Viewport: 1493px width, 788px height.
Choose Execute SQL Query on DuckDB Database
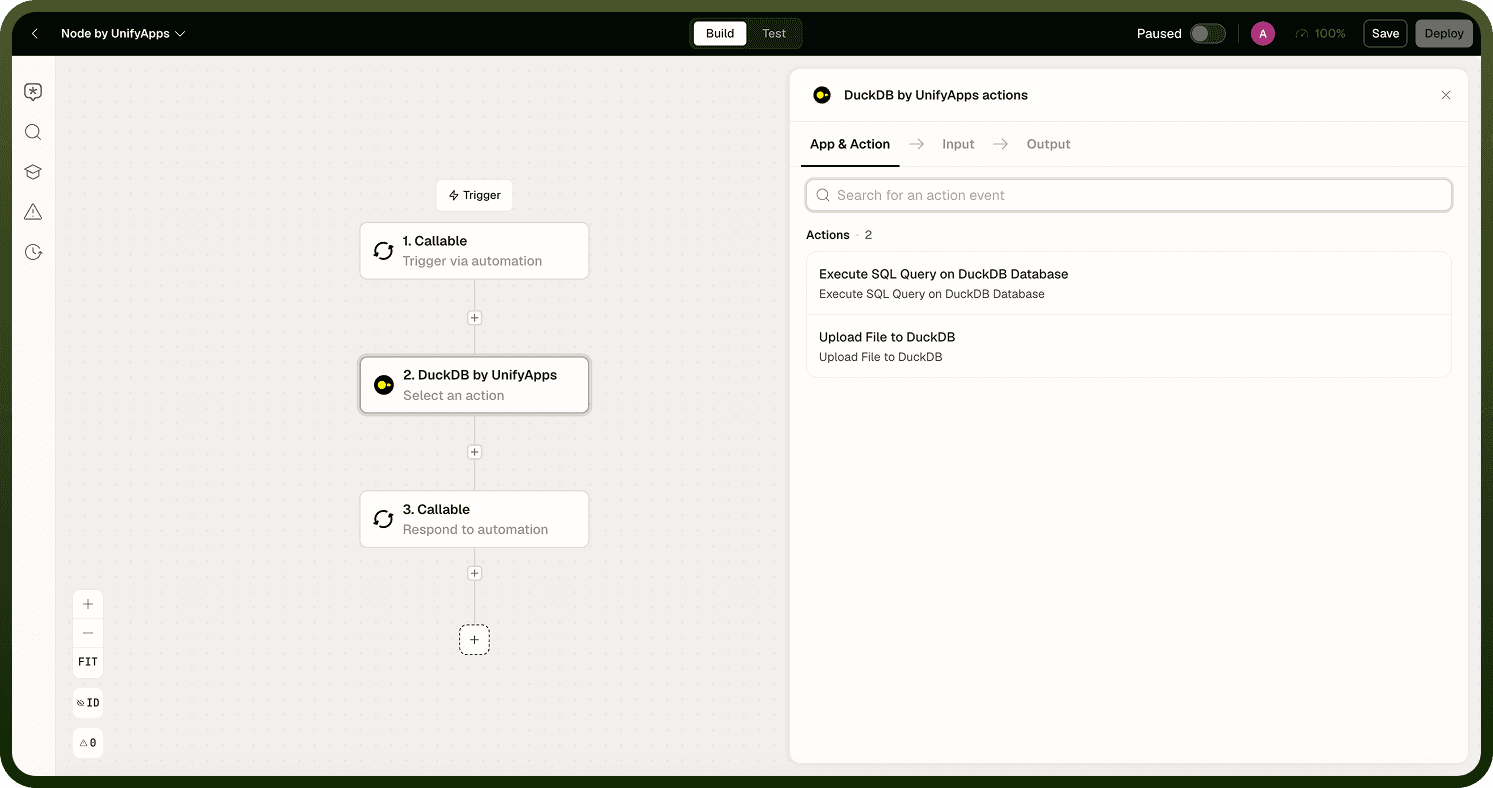(x=1129, y=283)
